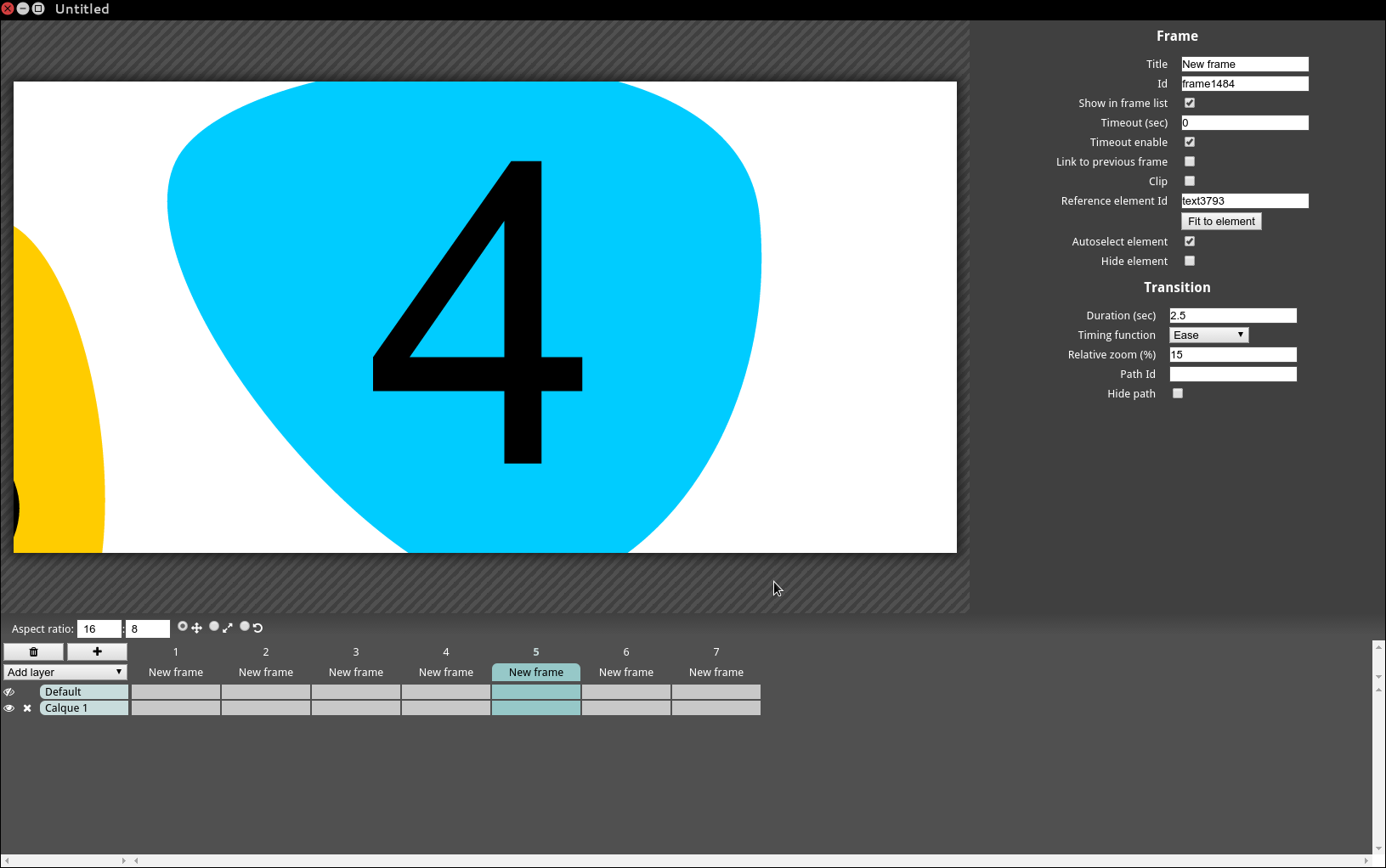Screen dimensions: 1386x868
Task: Select the Calque 1 layer label
Action: [83, 708]
